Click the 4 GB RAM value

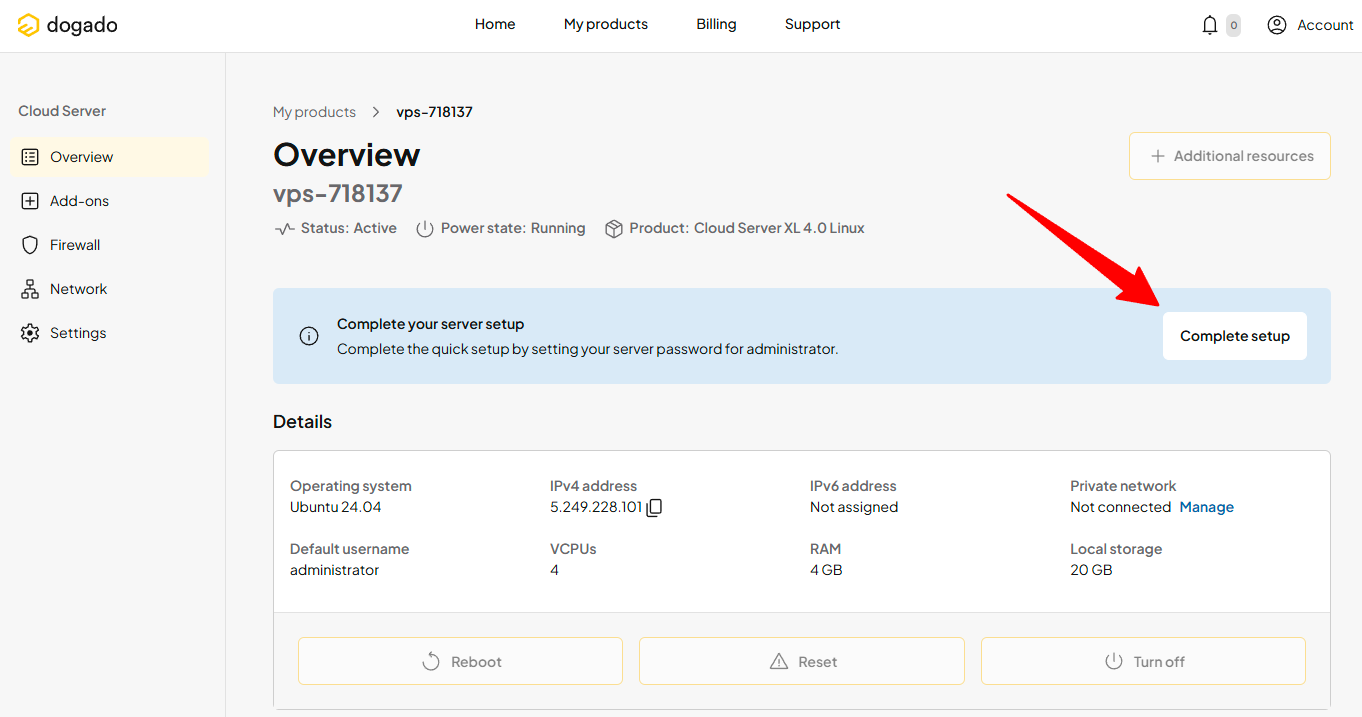[x=826, y=570]
